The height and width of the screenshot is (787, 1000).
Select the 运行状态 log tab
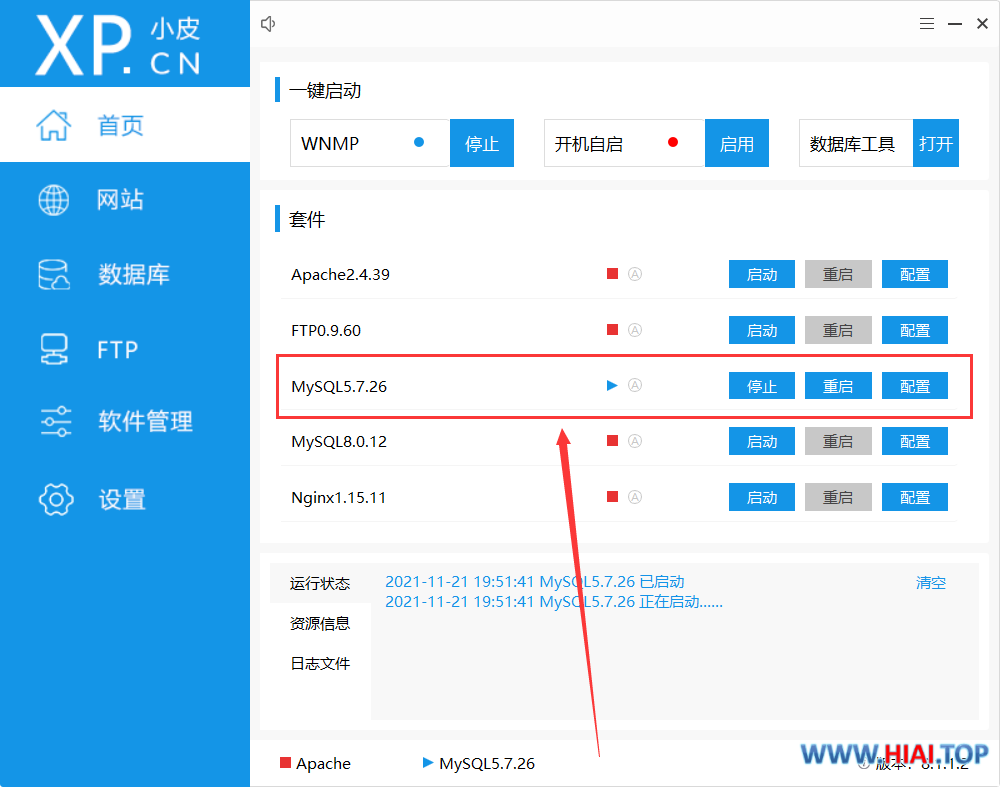(320, 583)
